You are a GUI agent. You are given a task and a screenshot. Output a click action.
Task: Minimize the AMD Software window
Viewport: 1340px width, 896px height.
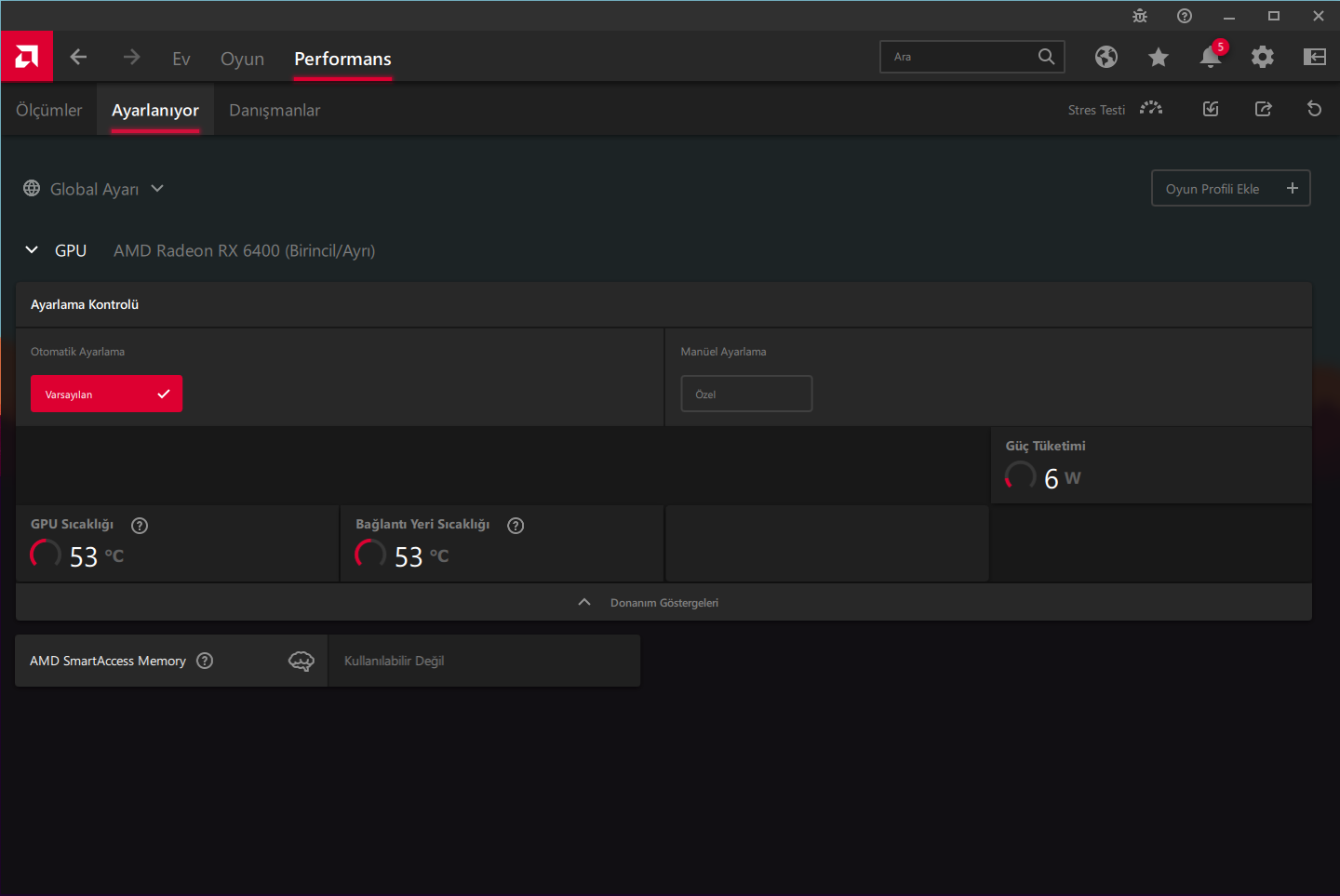[1229, 16]
